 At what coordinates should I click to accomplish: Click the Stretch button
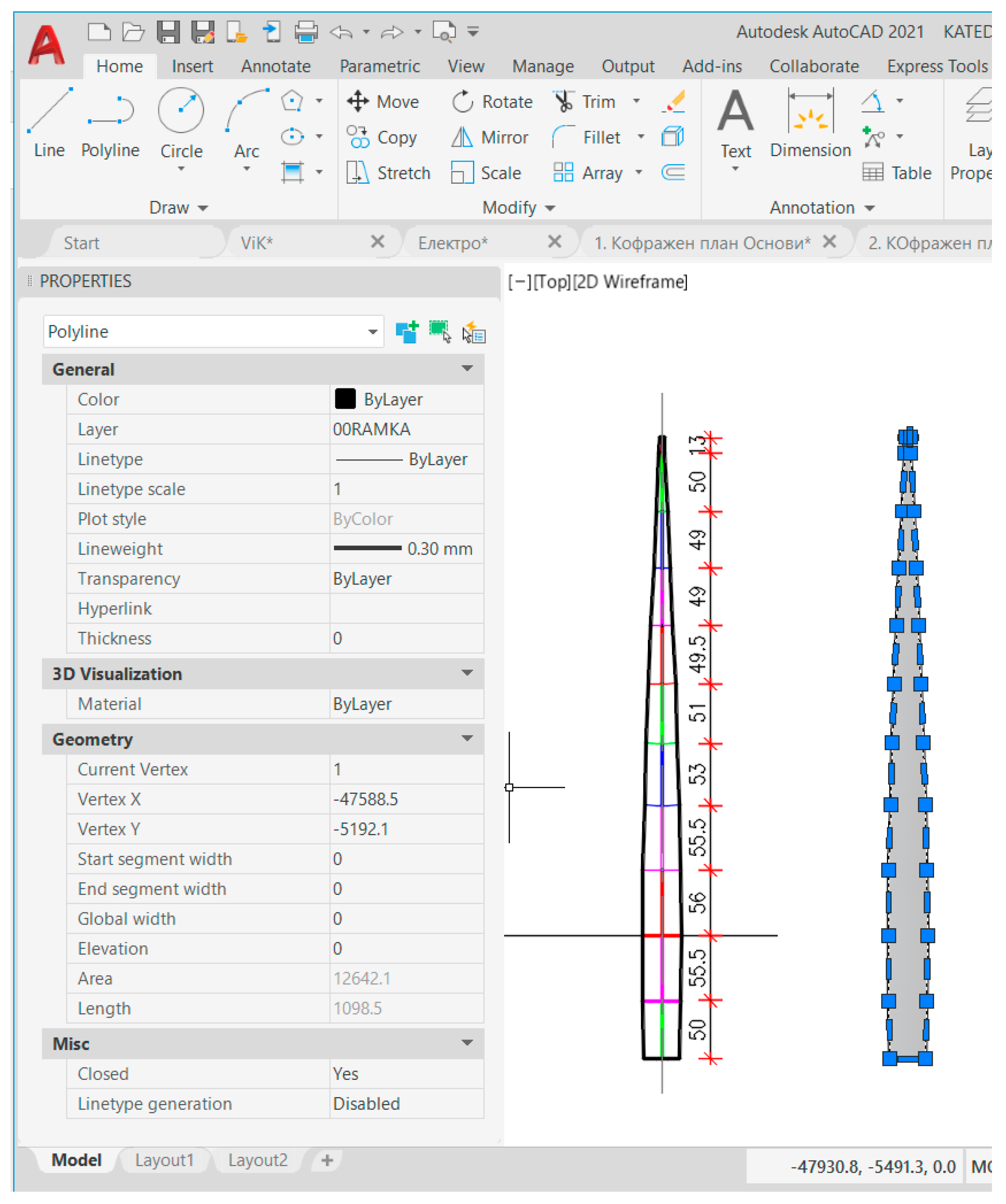point(389,173)
